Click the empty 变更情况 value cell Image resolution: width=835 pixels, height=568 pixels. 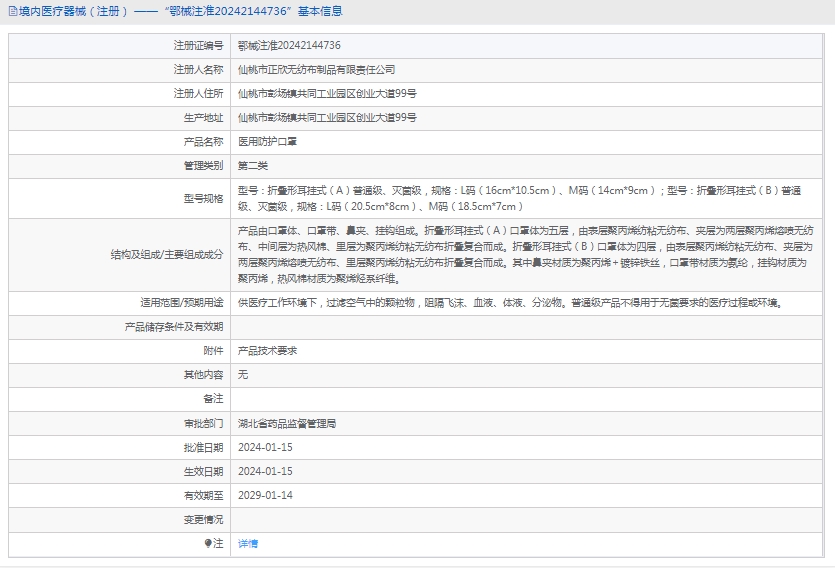tap(530, 519)
